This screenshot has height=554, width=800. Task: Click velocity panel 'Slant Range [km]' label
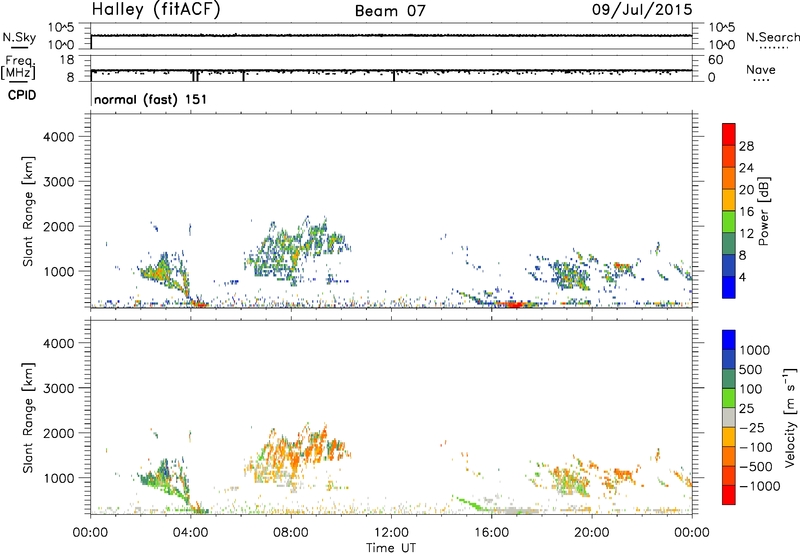28,418
